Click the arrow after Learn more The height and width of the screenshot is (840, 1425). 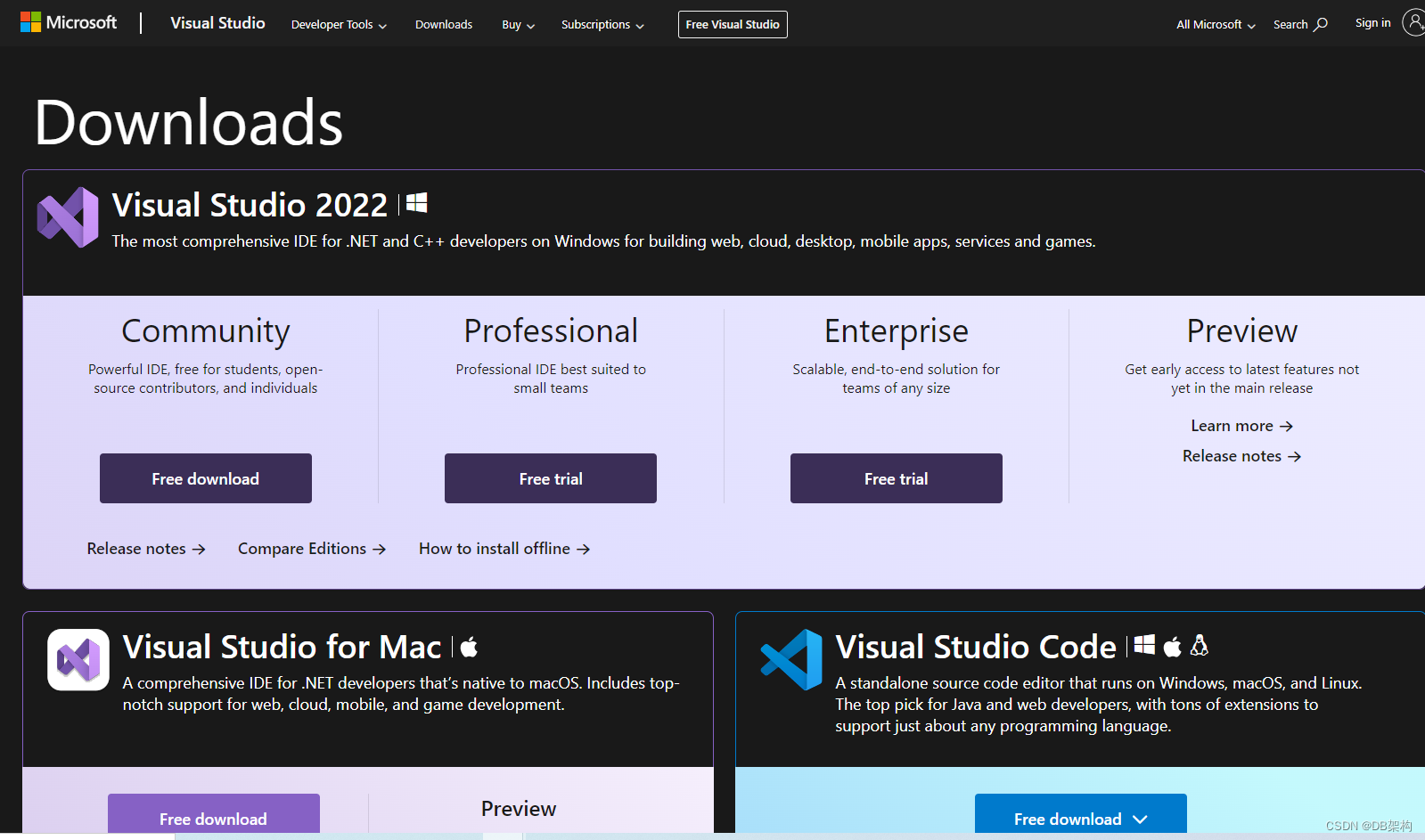(1286, 427)
